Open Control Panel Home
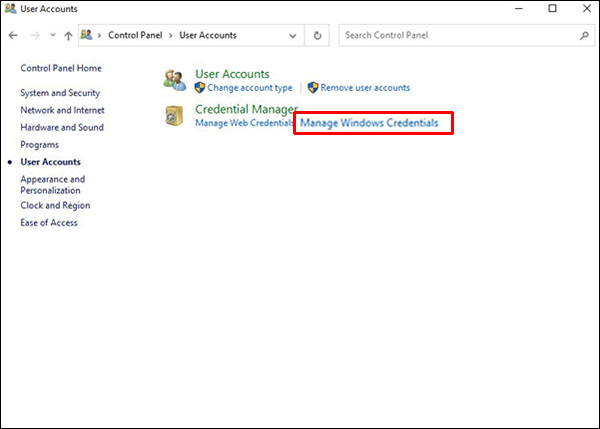The height and width of the screenshot is (429, 600). click(x=61, y=68)
